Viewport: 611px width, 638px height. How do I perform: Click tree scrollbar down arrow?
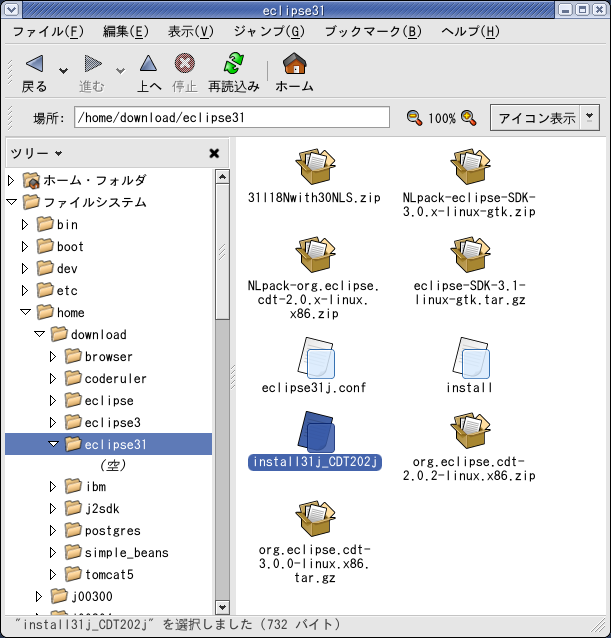[222, 607]
